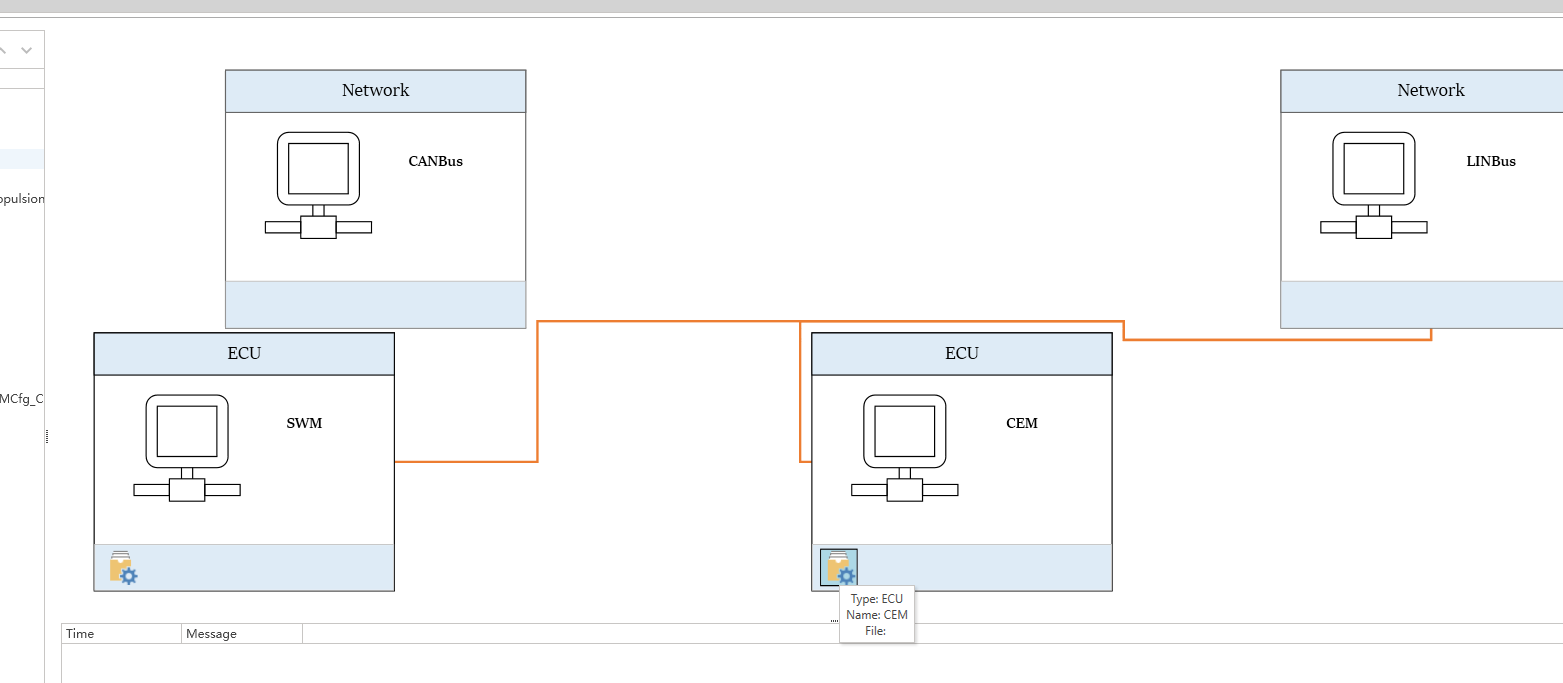
Task: Click the CANBus network computer icon
Action: pos(318,185)
